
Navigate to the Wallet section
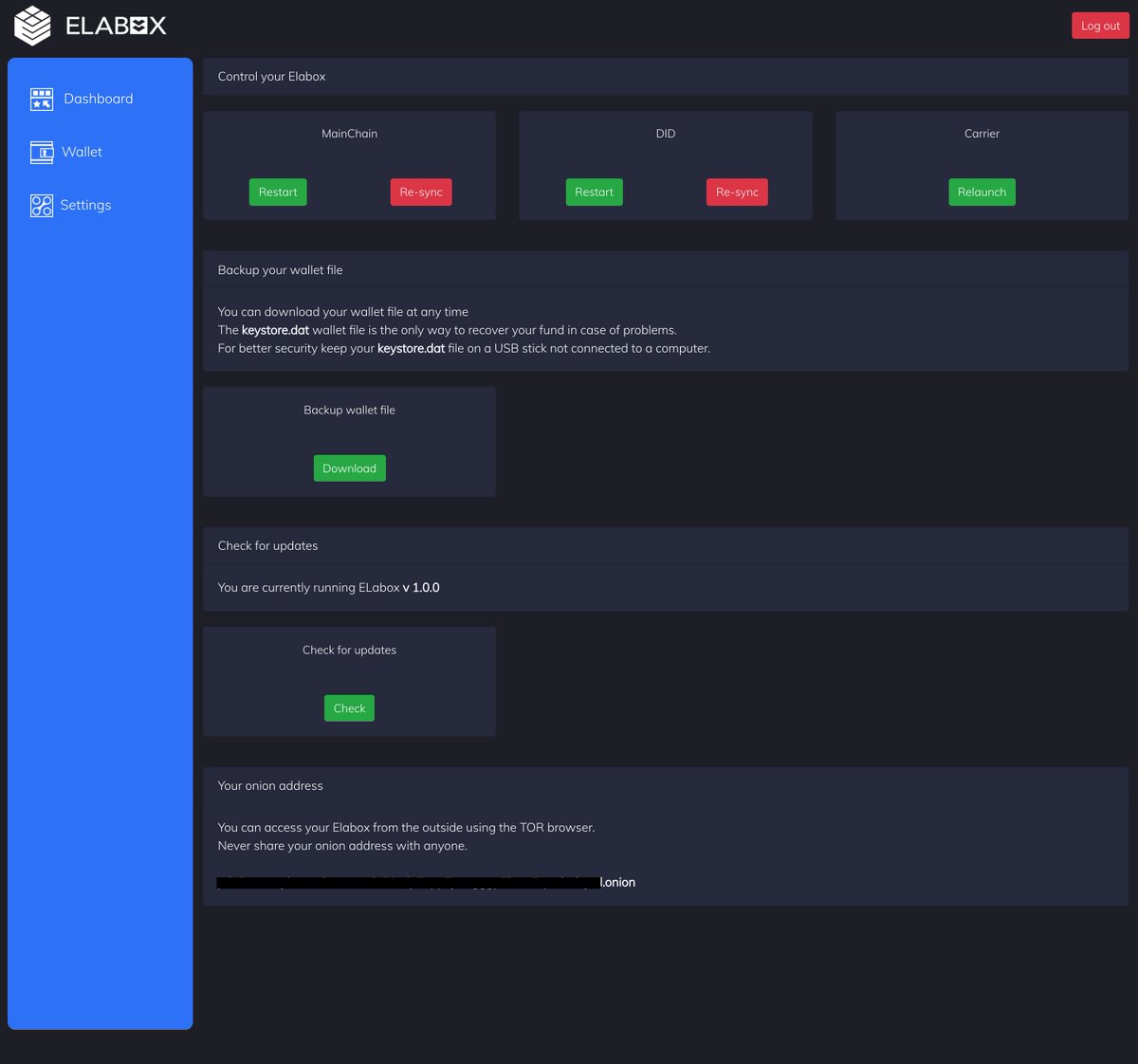coord(82,152)
